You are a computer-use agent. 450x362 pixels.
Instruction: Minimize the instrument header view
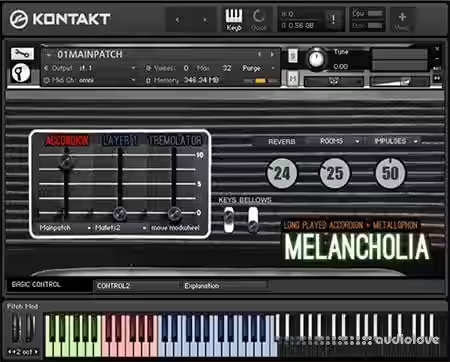click(437, 59)
